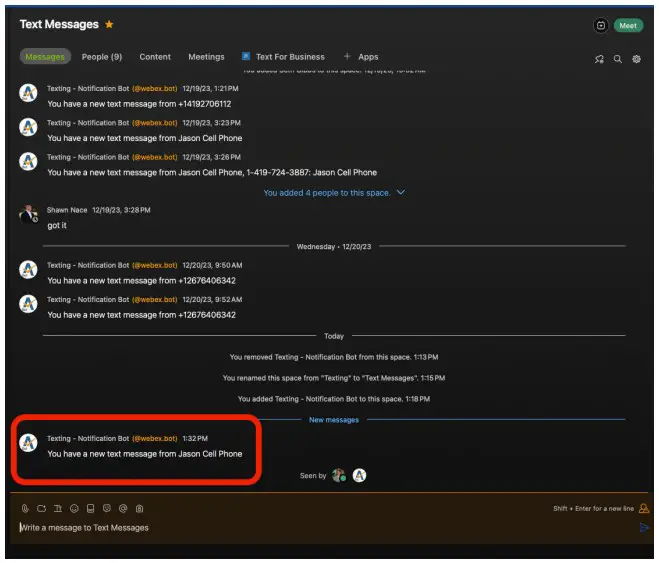Select the 'got it' message
Image resolution: width=659 pixels, height=563 pixels.
pyautogui.click(x=57, y=226)
